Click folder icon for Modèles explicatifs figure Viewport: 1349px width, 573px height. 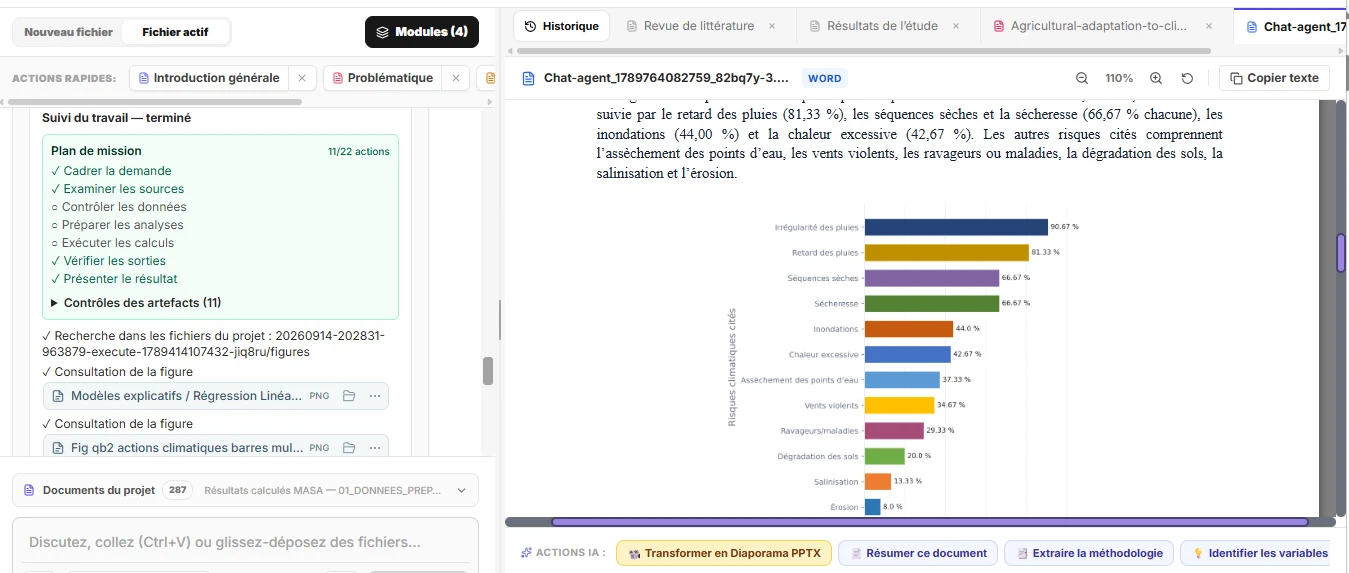[349, 396]
